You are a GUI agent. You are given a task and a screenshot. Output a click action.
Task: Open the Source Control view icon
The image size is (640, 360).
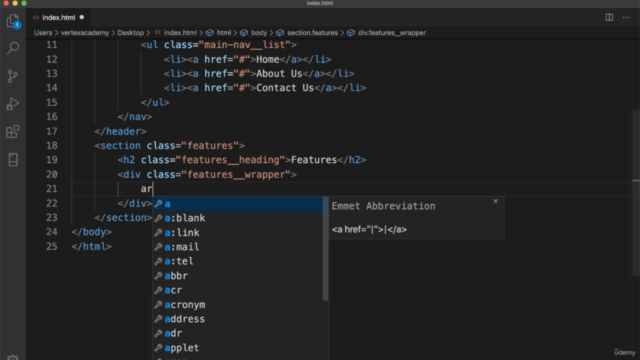(13, 76)
